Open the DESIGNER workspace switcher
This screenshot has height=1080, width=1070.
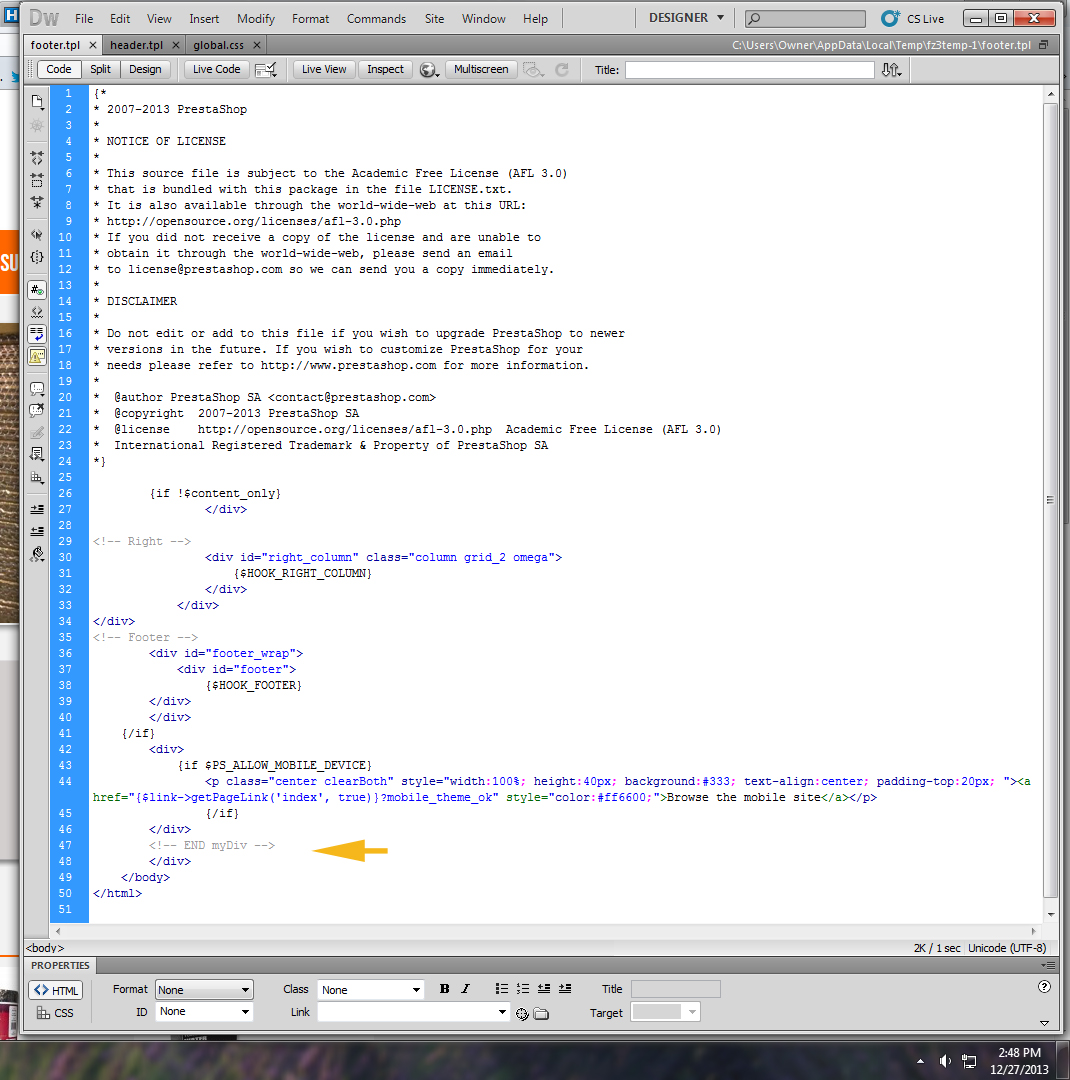[x=686, y=18]
